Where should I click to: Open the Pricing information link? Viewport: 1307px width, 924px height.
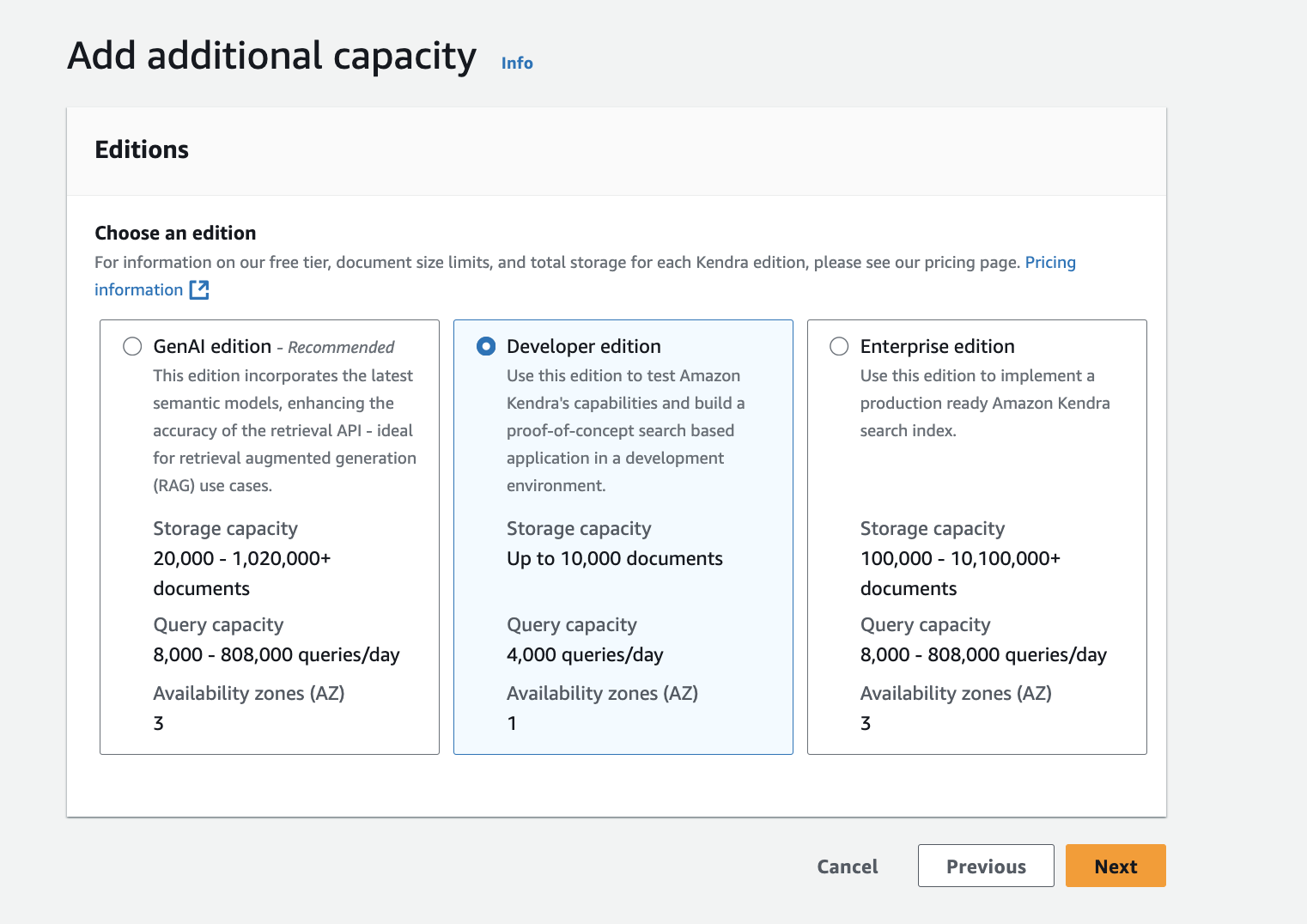click(1049, 263)
